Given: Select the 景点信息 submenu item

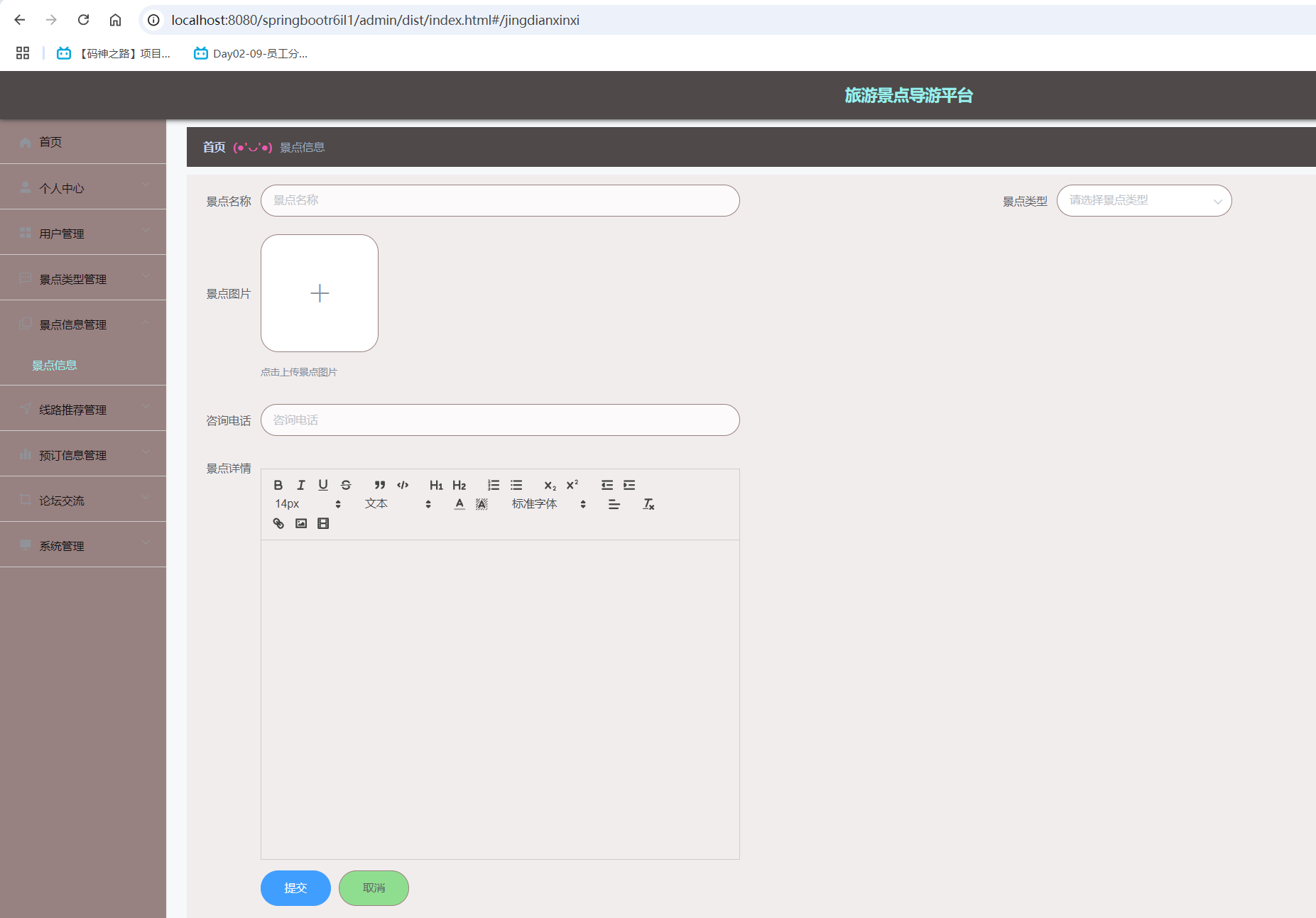Looking at the screenshot, I should coord(55,365).
